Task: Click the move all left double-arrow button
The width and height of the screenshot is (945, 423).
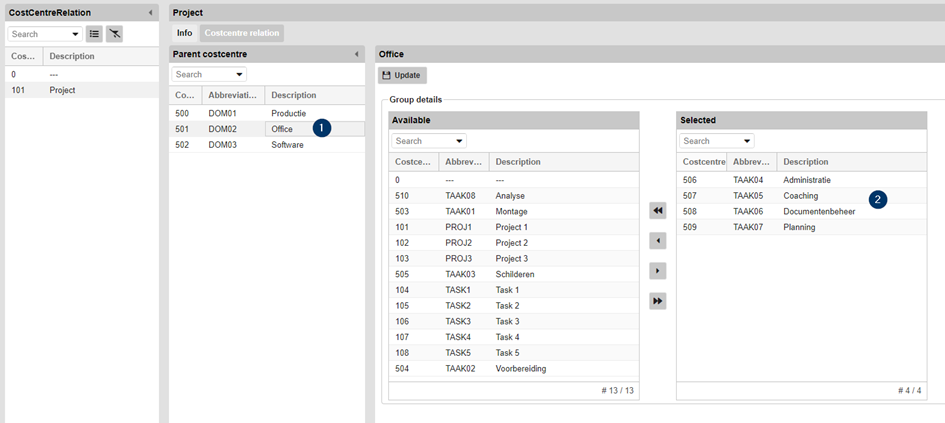Action: coord(657,211)
